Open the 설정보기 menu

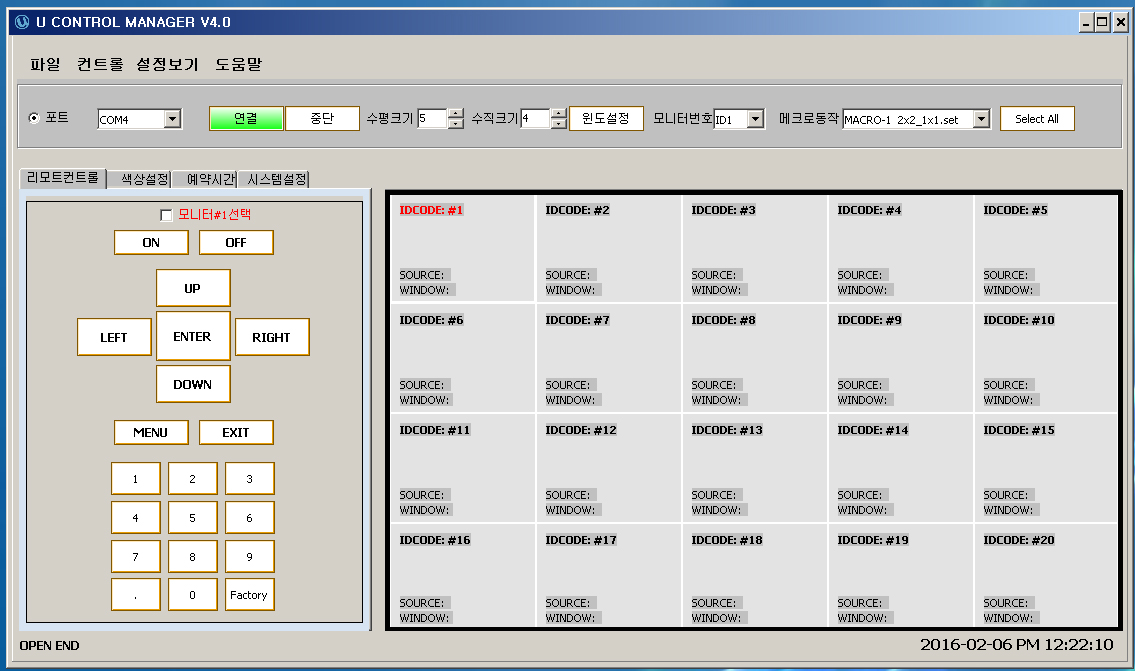pos(167,64)
